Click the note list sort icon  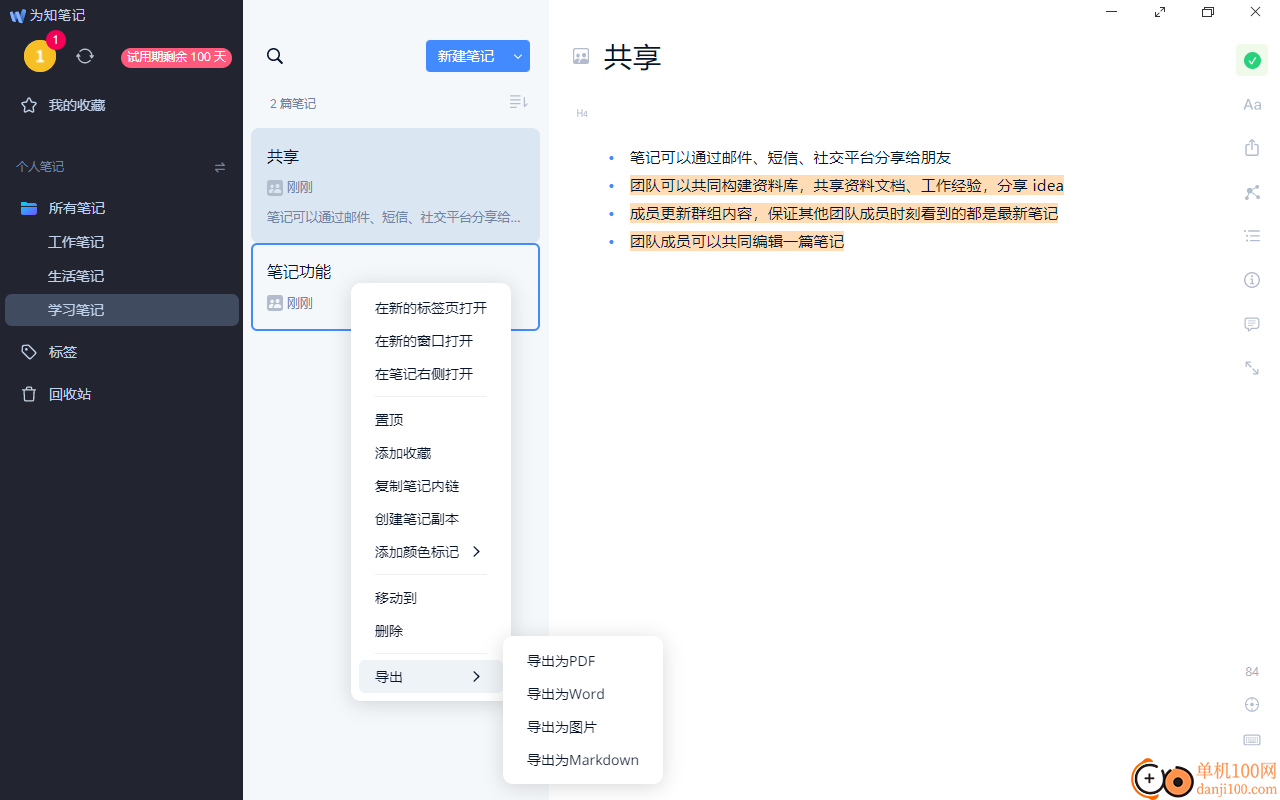click(518, 102)
